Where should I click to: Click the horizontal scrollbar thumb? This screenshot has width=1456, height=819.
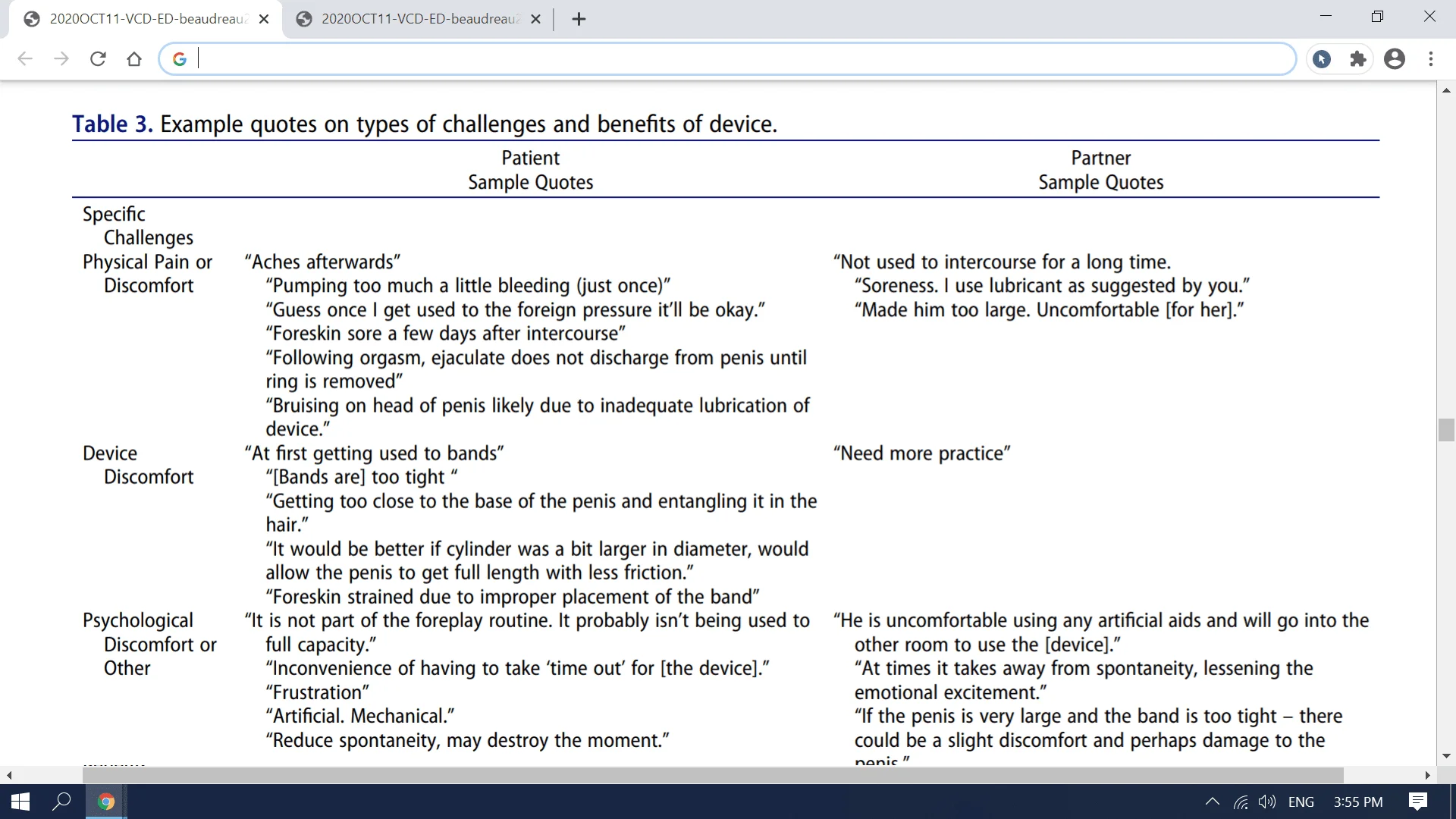tap(713, 776)
